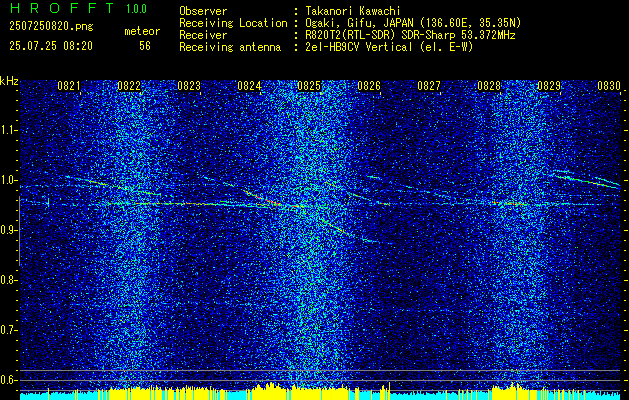Click the 0821 time marker
This screenshot has height=400, width=629.
pyautogui.click(x=69, y=85)
